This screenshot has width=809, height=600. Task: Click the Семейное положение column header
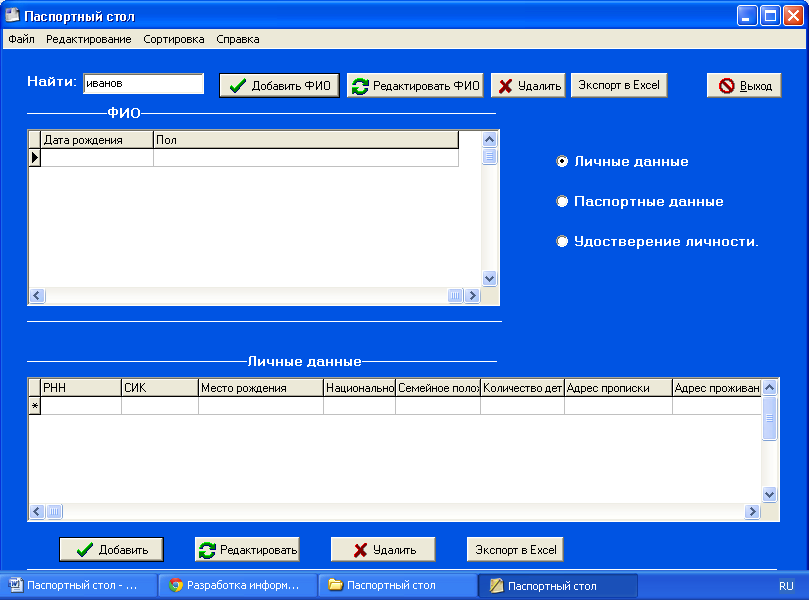click(438, 388)
